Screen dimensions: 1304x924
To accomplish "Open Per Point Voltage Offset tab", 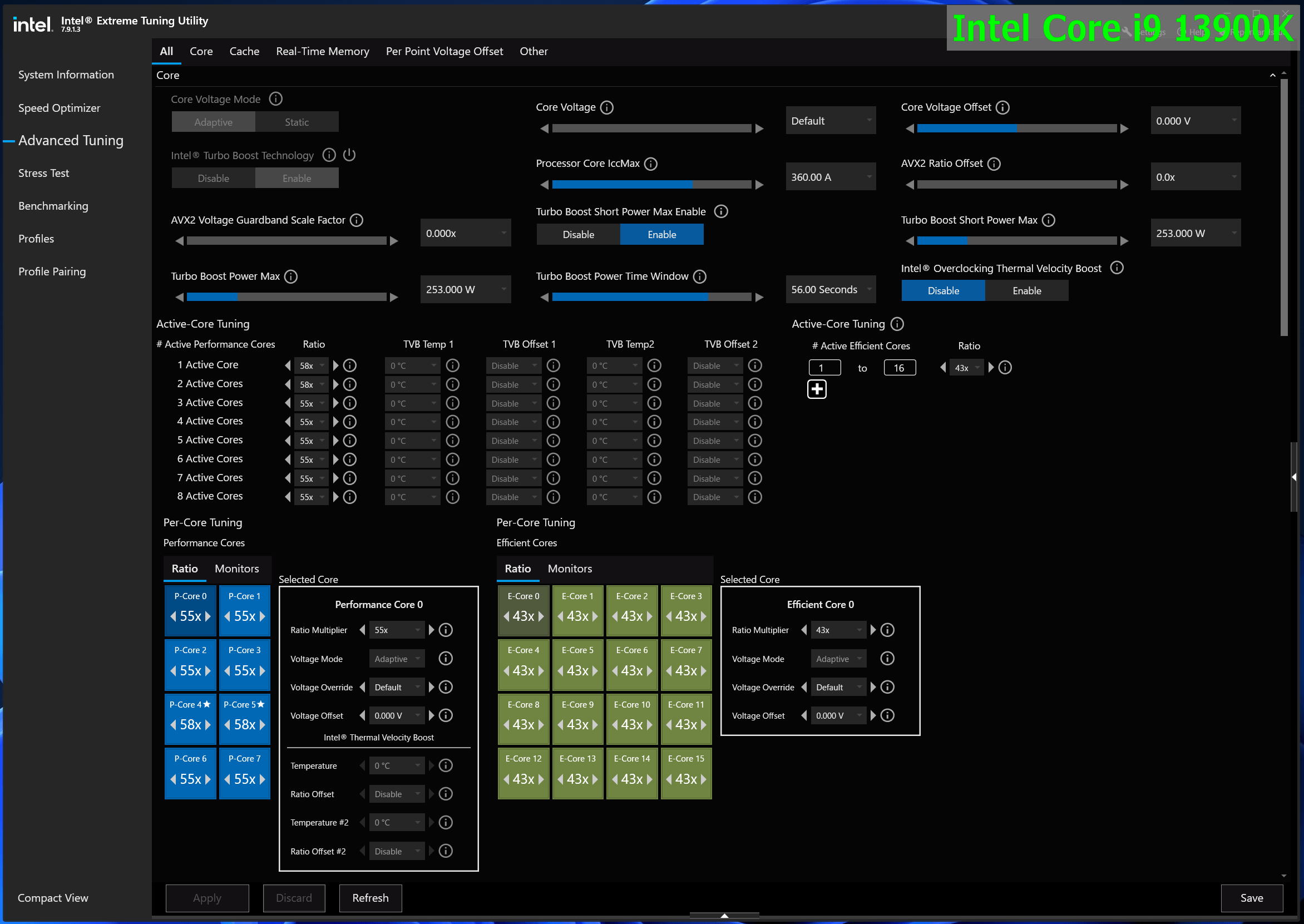I will coord(444,51).
